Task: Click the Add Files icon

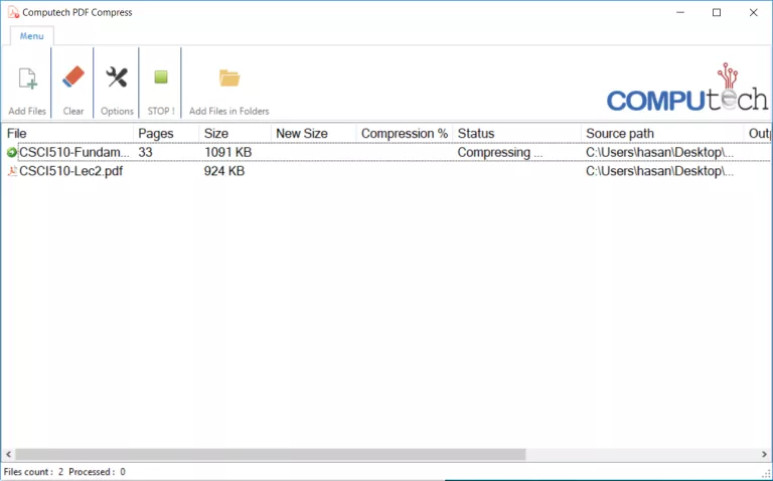Action: pyautogui.click(x=28, y=78)
